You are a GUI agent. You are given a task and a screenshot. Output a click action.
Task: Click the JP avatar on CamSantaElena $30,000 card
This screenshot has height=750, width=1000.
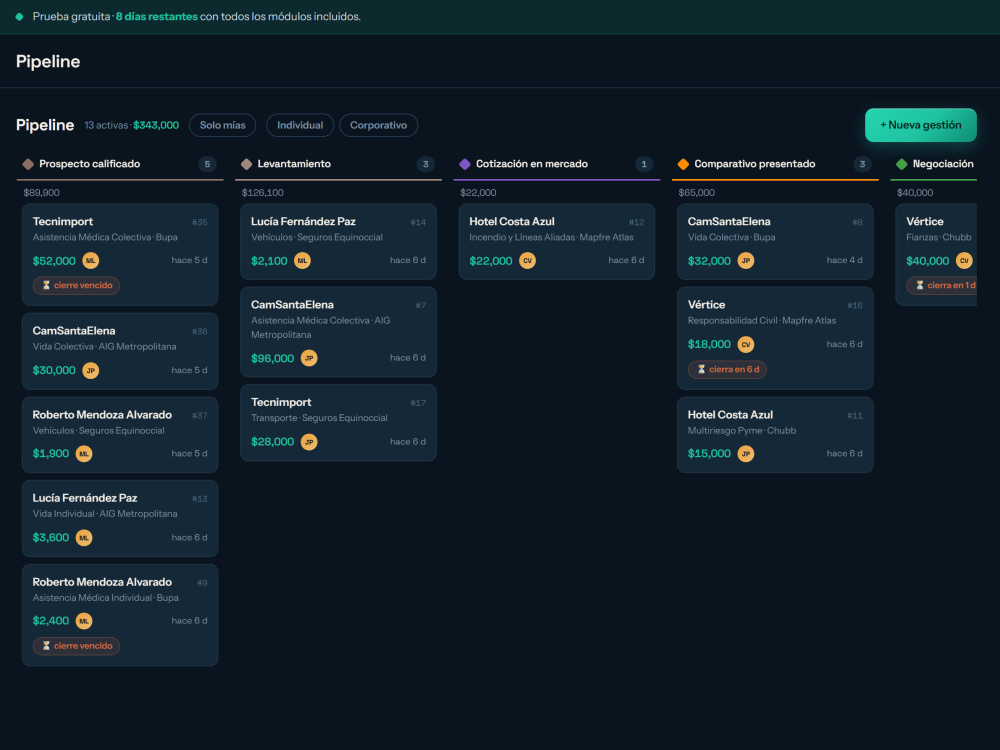point(91,371)
